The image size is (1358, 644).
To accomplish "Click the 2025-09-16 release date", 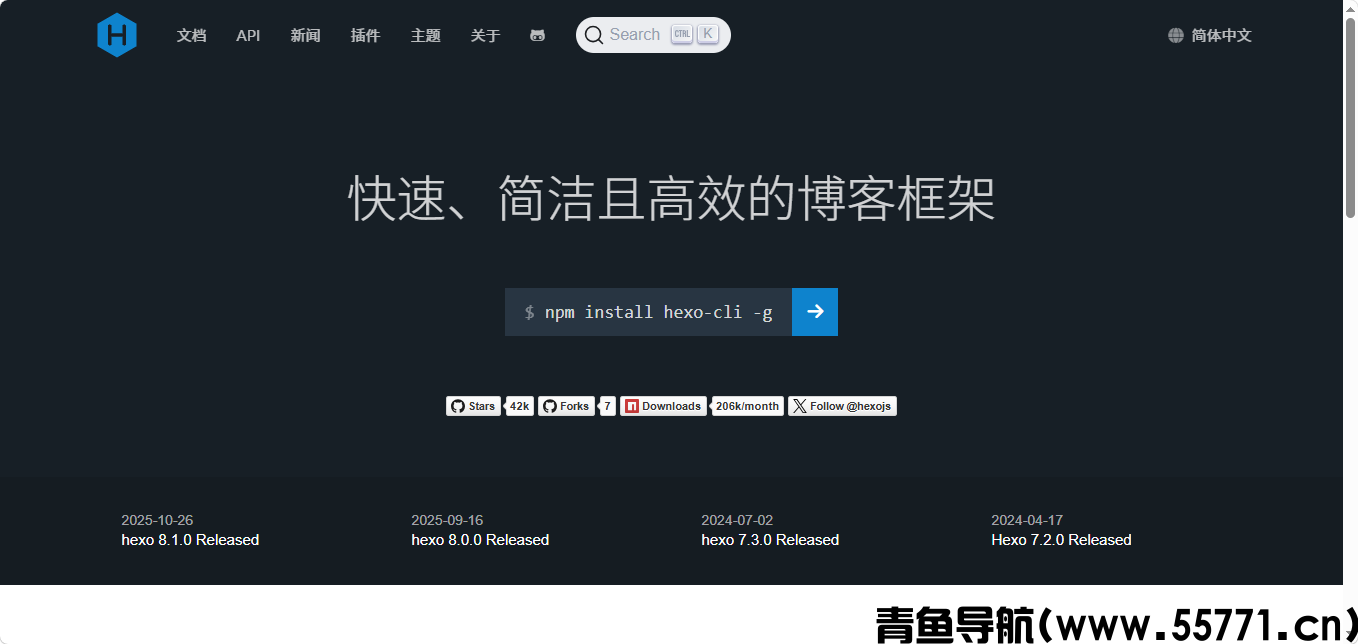I will 447,520.
